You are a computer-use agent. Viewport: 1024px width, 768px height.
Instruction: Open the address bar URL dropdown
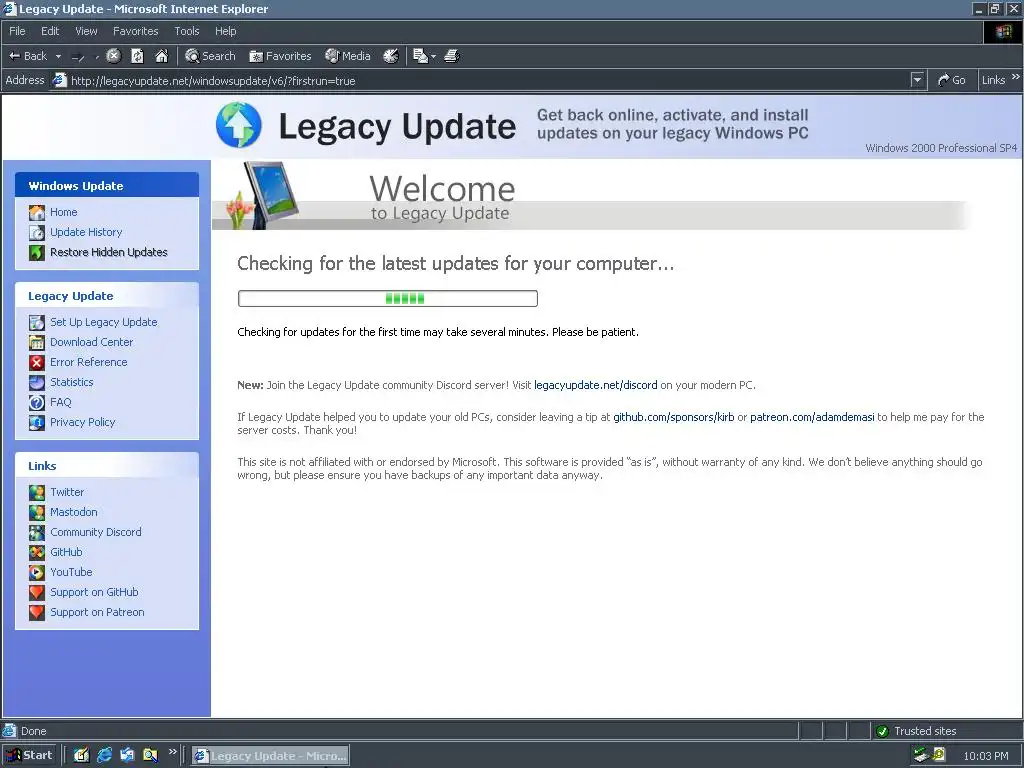(x=918, y=80)
